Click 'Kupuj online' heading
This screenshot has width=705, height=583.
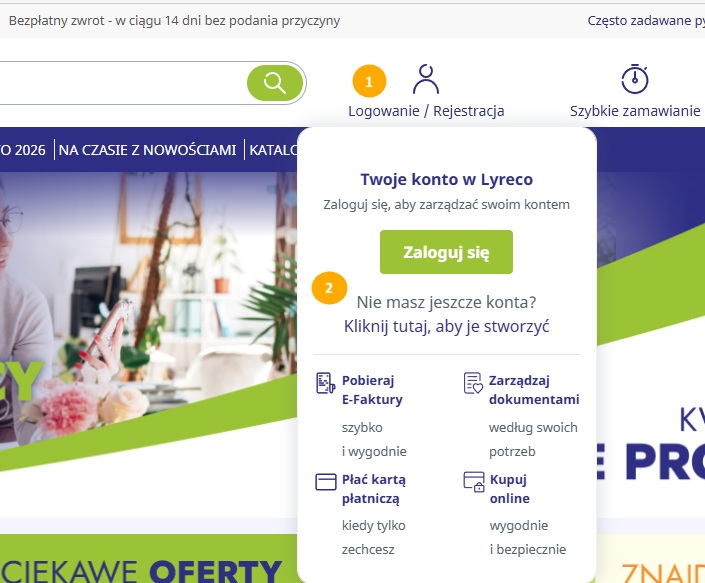(509, 489)
